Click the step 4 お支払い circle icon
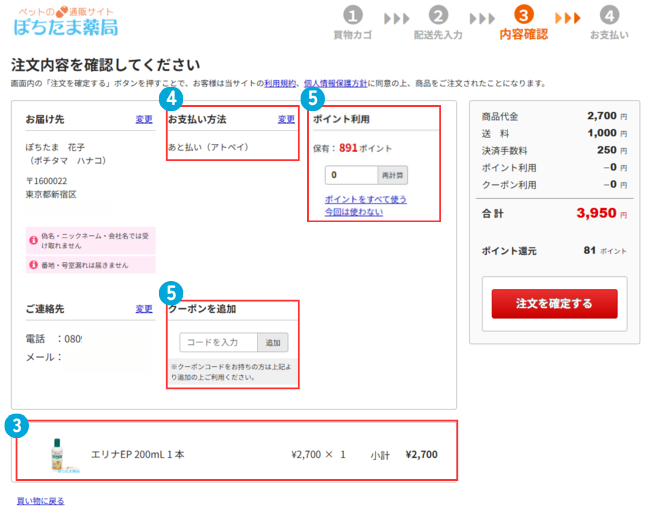Screen dimensions: 650x513 609,16
